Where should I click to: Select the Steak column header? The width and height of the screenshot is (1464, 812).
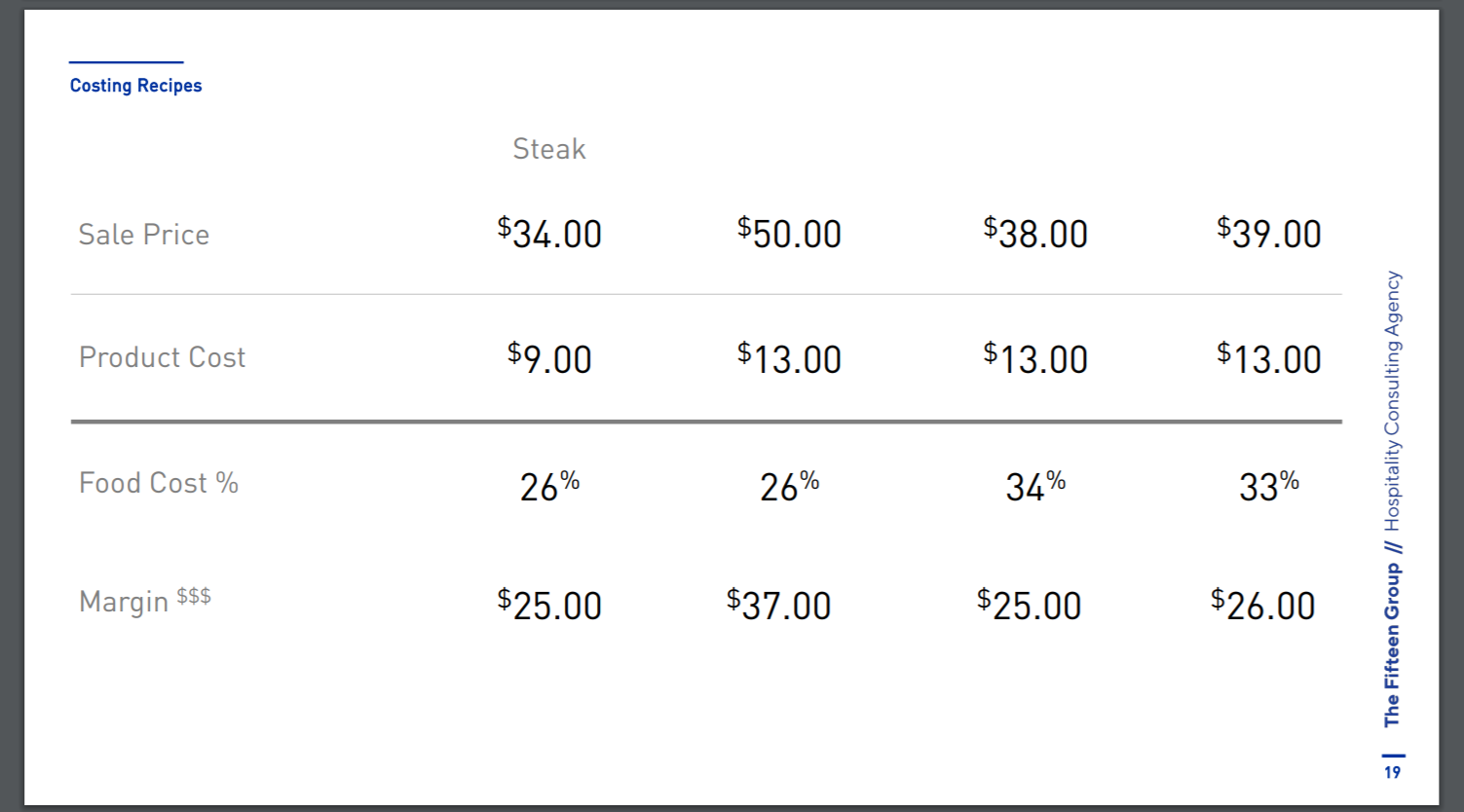(549, 149)
